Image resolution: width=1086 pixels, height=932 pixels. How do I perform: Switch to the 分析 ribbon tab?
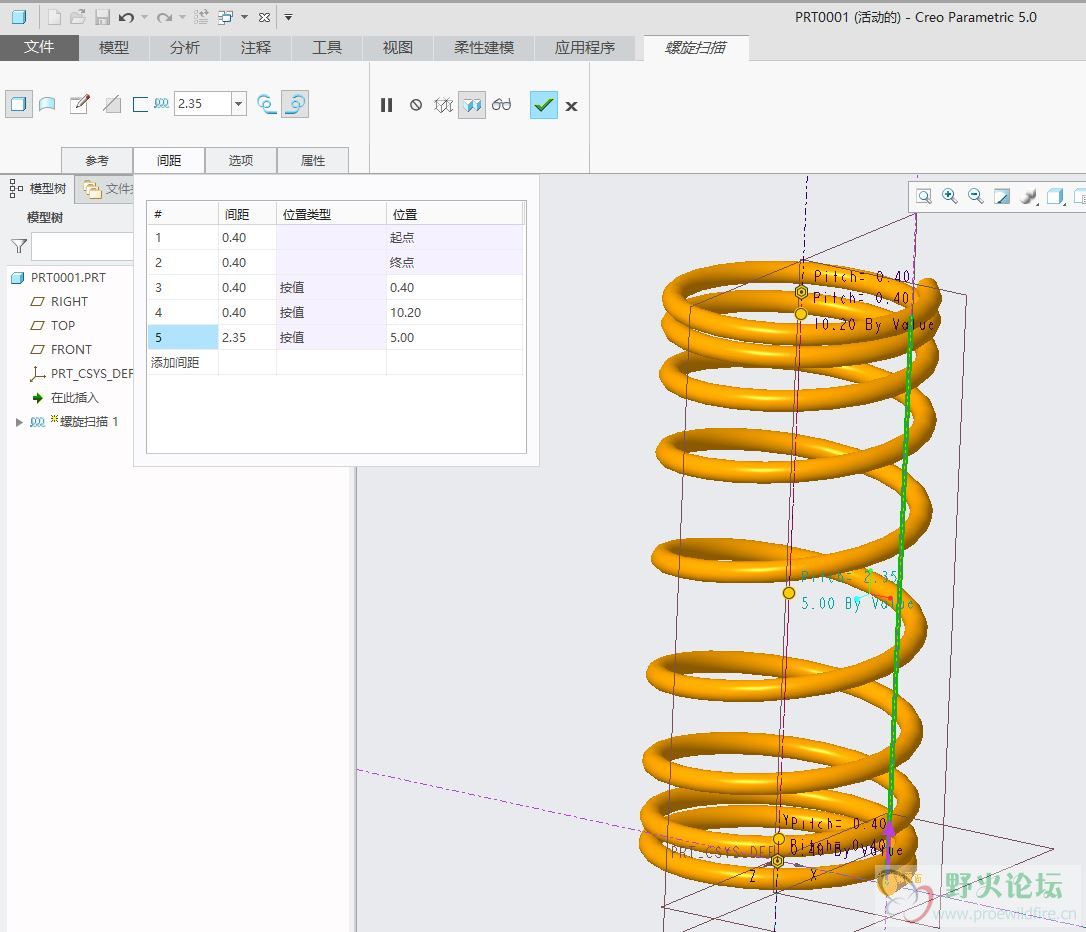(185, 48)
